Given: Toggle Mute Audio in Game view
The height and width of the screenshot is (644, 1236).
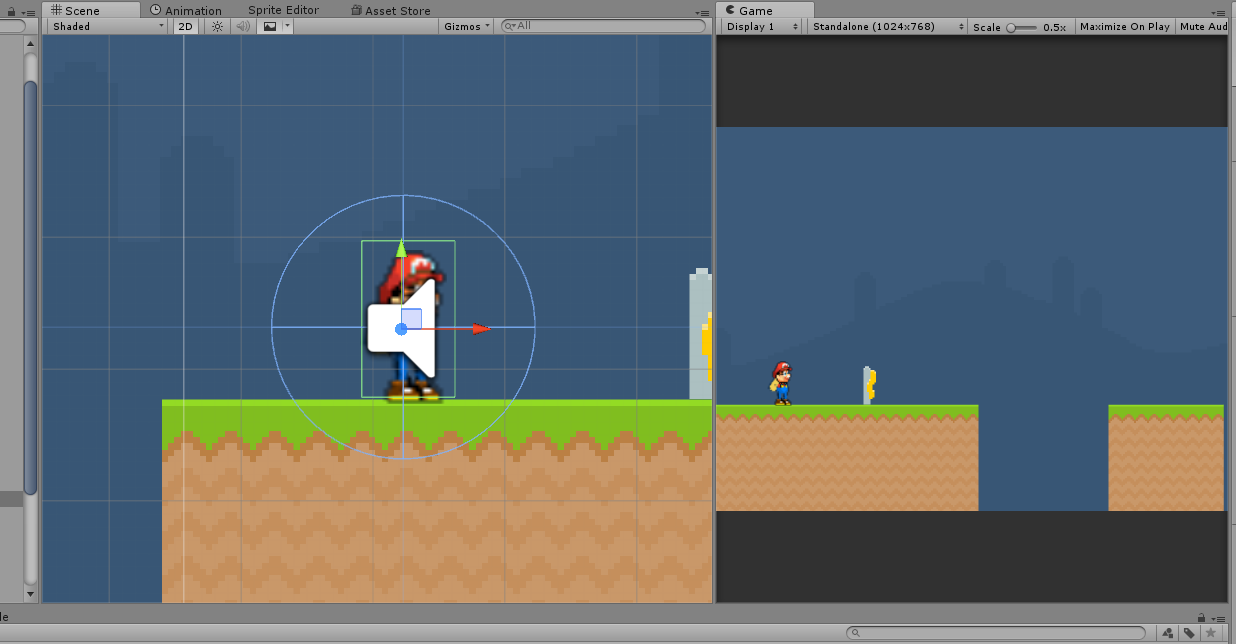Looking at the screenshot, I should (1203, 27).
